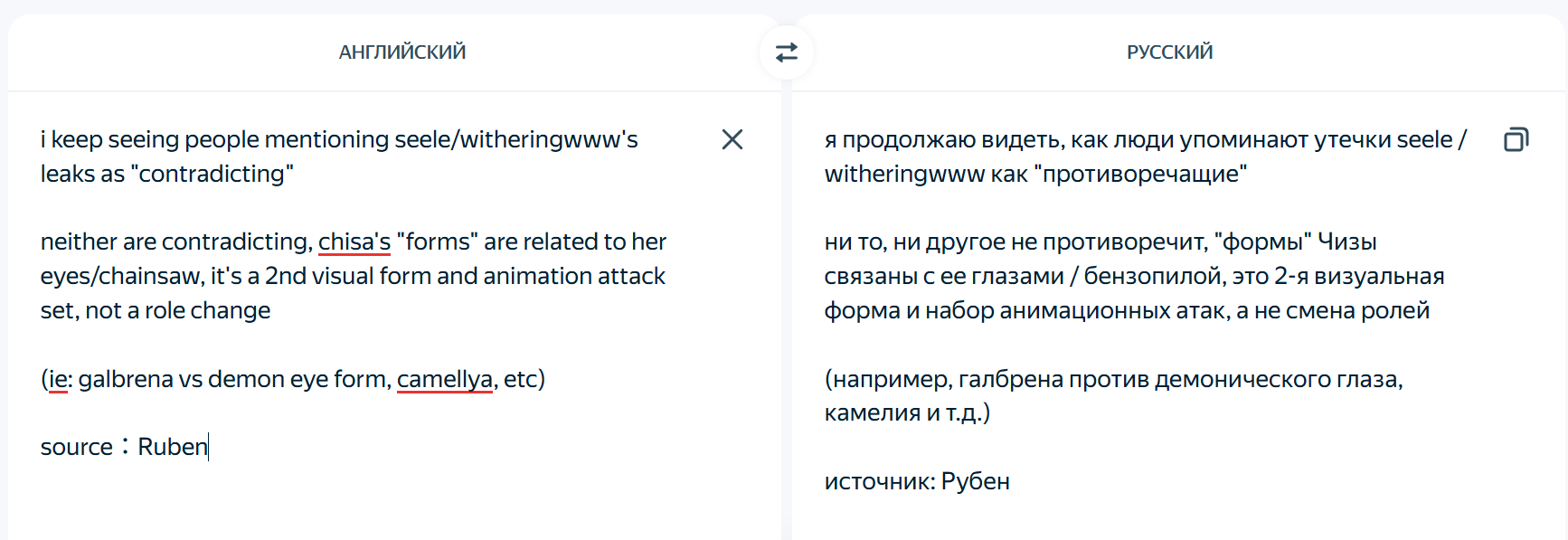Click the underlined word "chisa's" in source text
This screenshot has width=1568, height=540.
coord(354,242)
